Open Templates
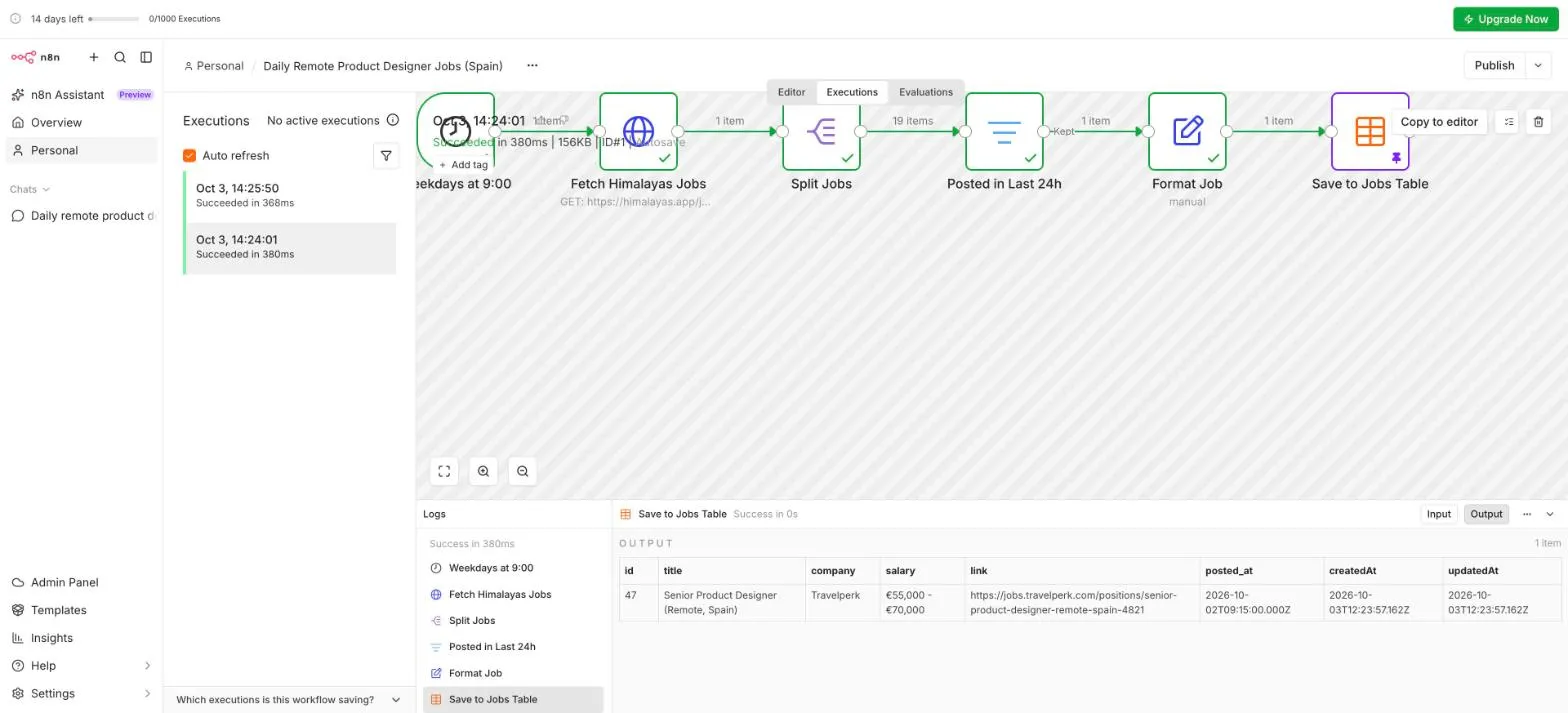 82,610
